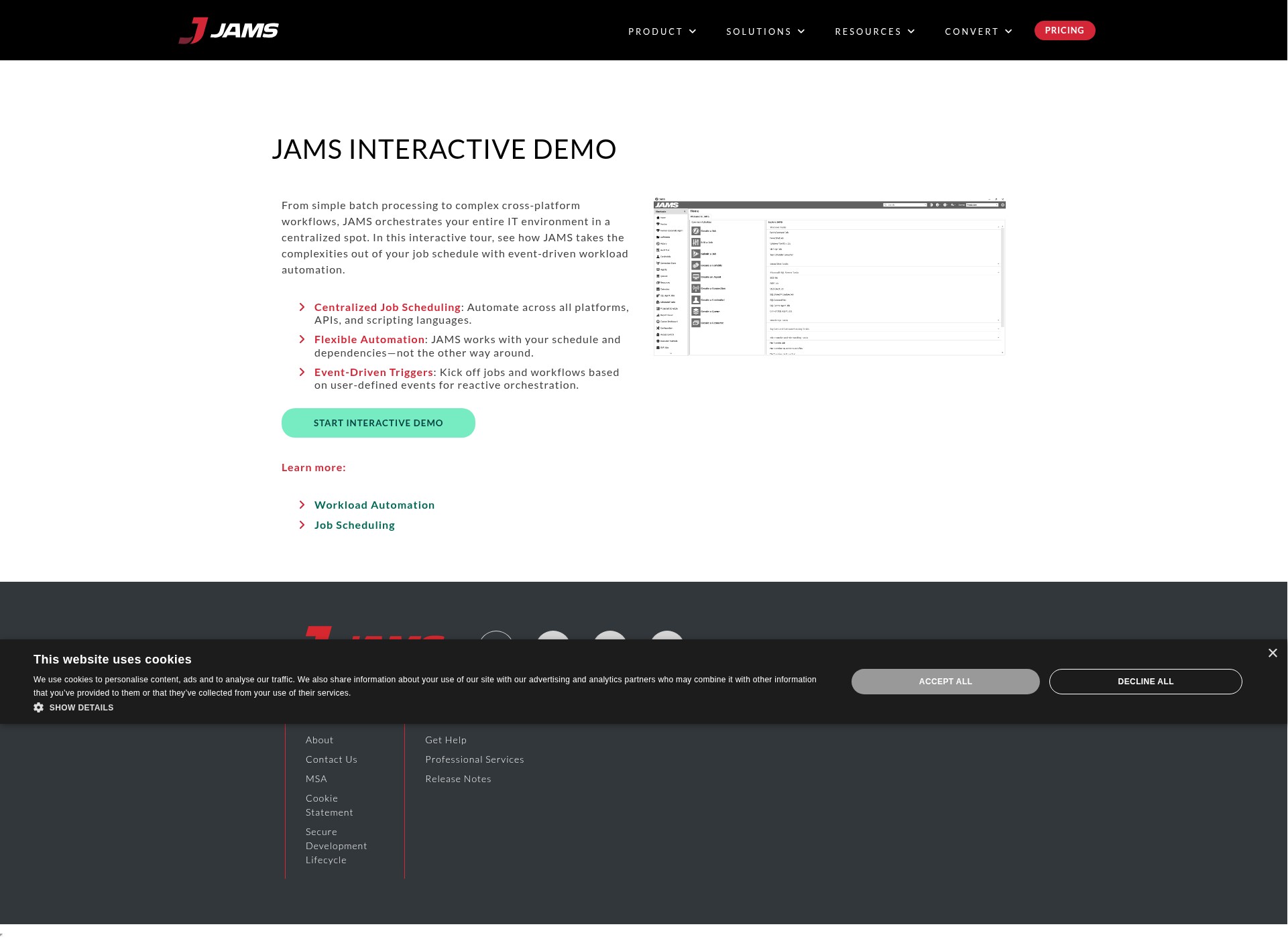Viewport: 1288px width, 943px height.
Task: Expand the Resources dropdown chevron
Action: click(911, 32)
